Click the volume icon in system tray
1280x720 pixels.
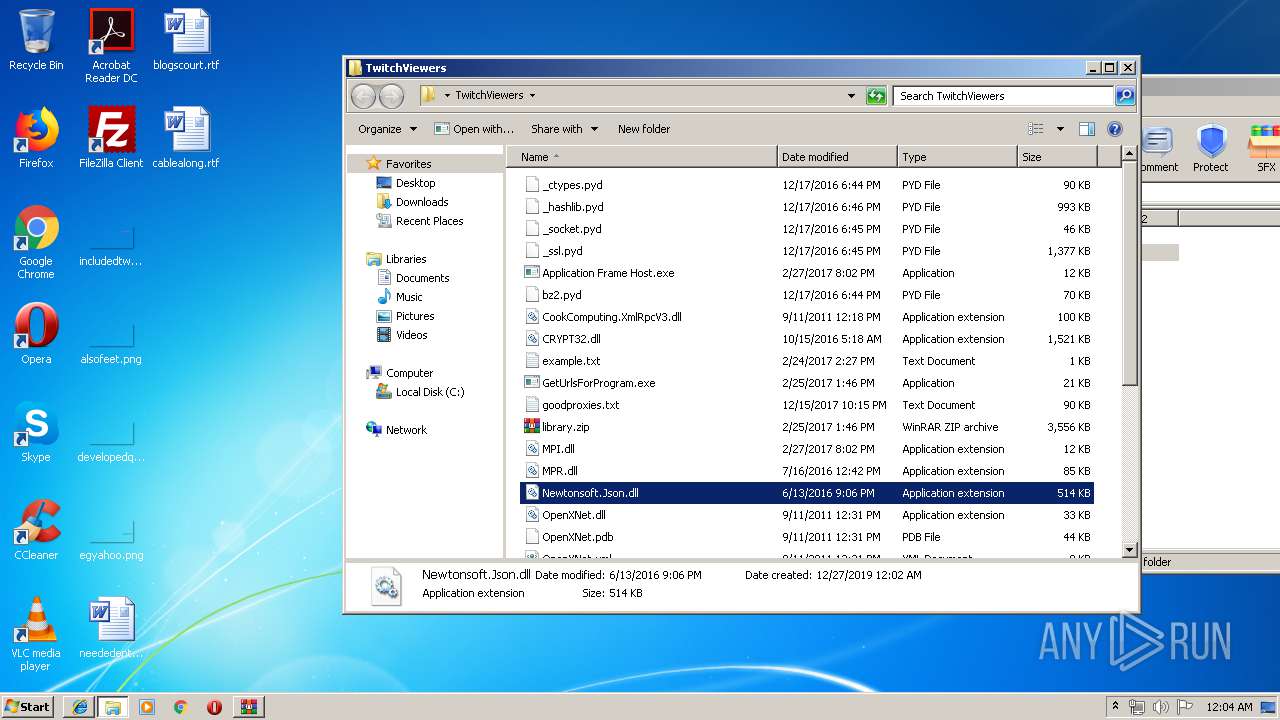(x=1160, y=707)
